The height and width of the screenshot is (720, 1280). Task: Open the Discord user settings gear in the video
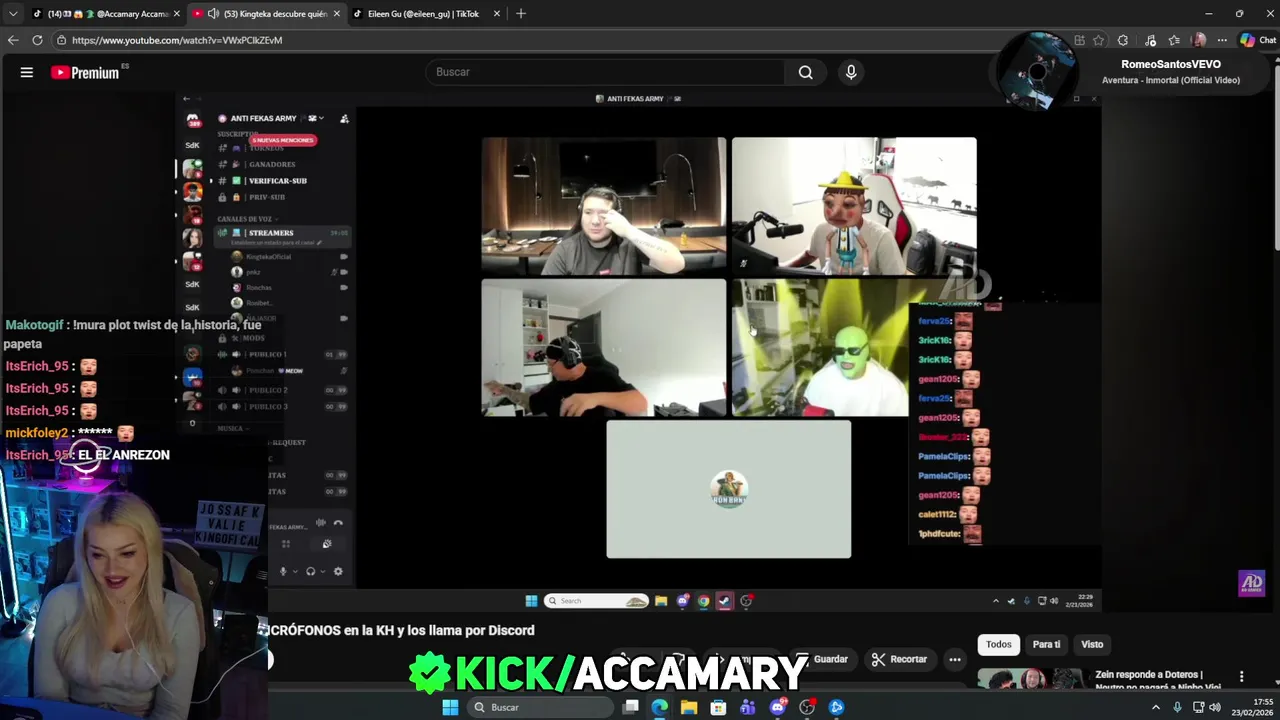(x=338, y=572)
